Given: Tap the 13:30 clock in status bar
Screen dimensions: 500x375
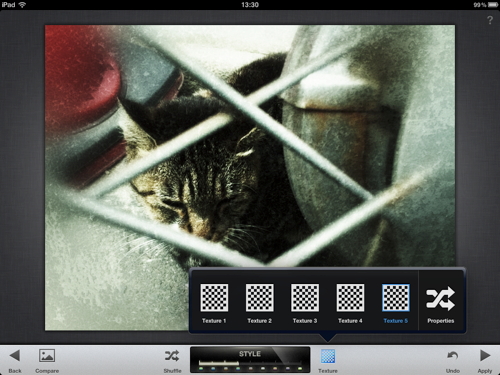Looking at the screenshot, I should pyautogui.click(x=250, y=5).
